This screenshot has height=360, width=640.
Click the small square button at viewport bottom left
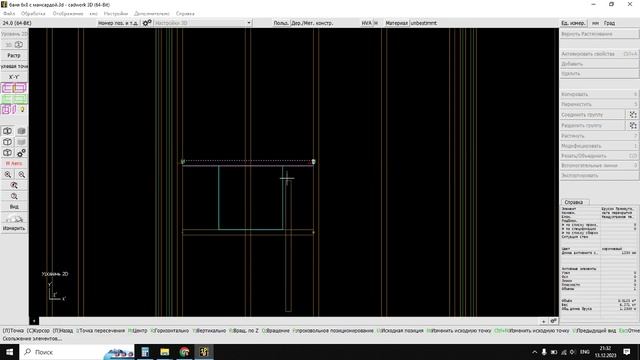click(34, 321)
